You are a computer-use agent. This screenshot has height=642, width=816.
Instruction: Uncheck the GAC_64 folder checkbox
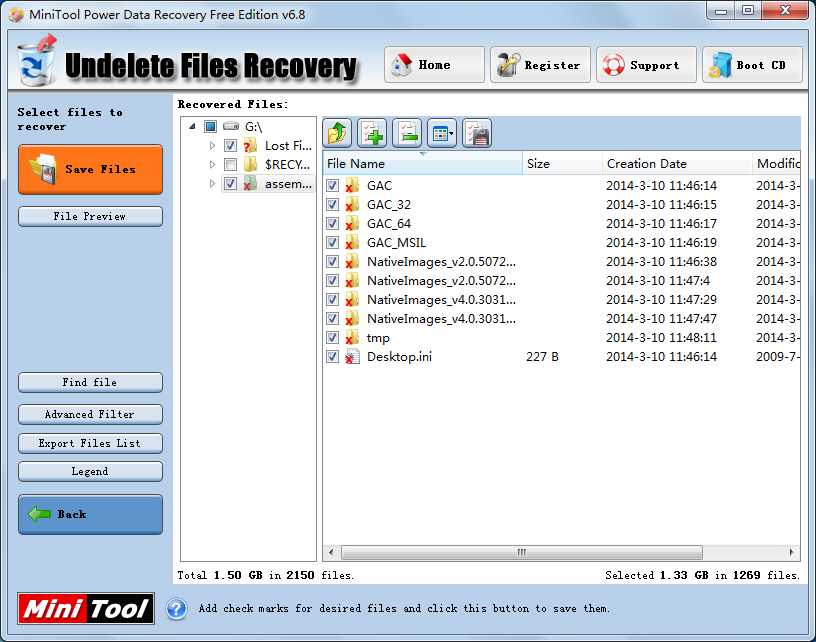coord(333,224)
